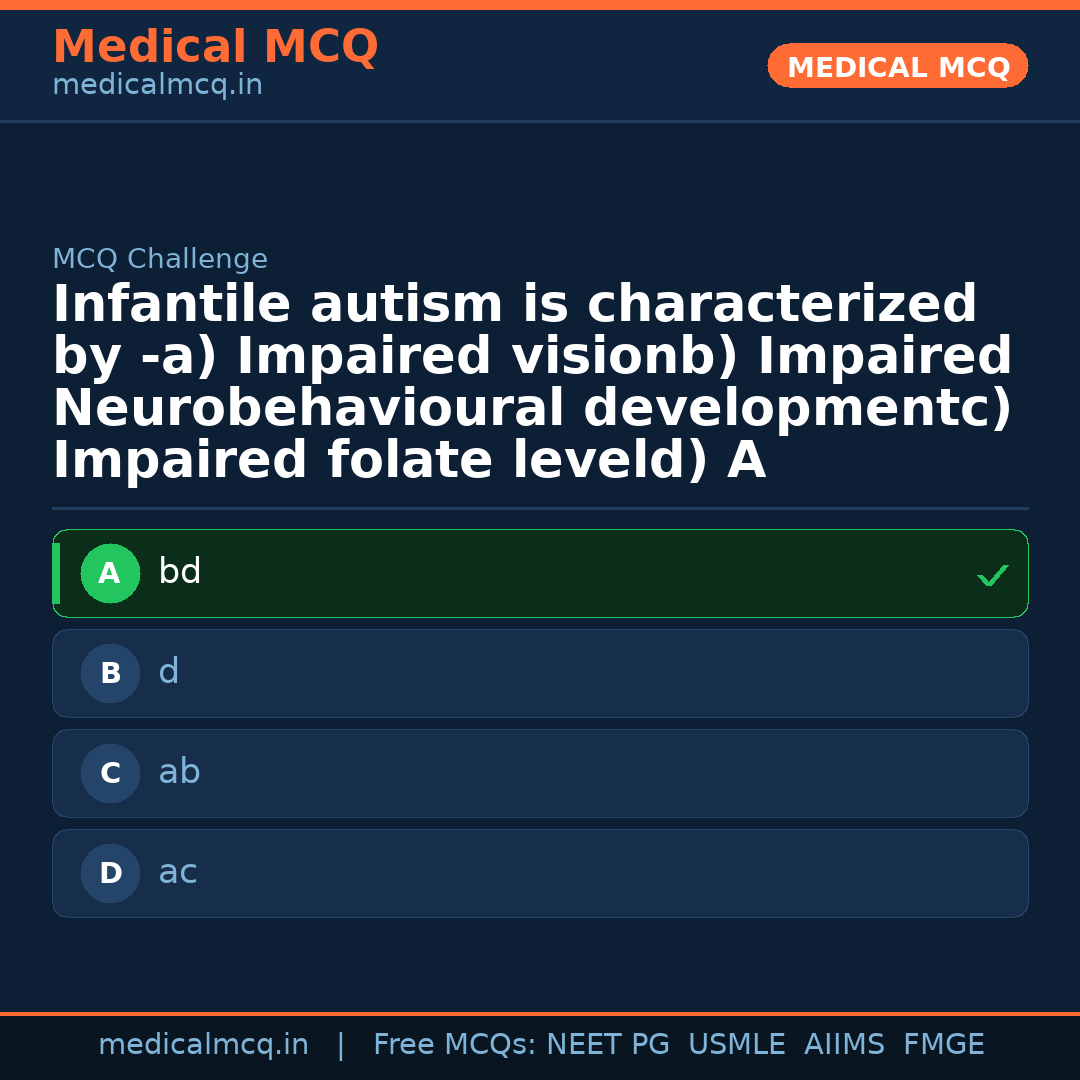Click the "MCQ Challenge" label
Viewport: 1080px width, 1080px height.
pyautogui.click(x=160, y=259)
